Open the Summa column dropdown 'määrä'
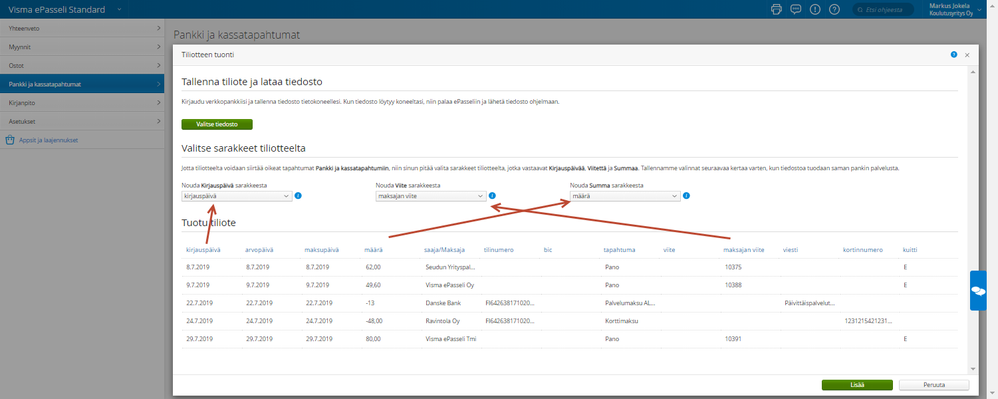Image resolution: width=998 pixels, height=399 pixels. tap(626, 197)
